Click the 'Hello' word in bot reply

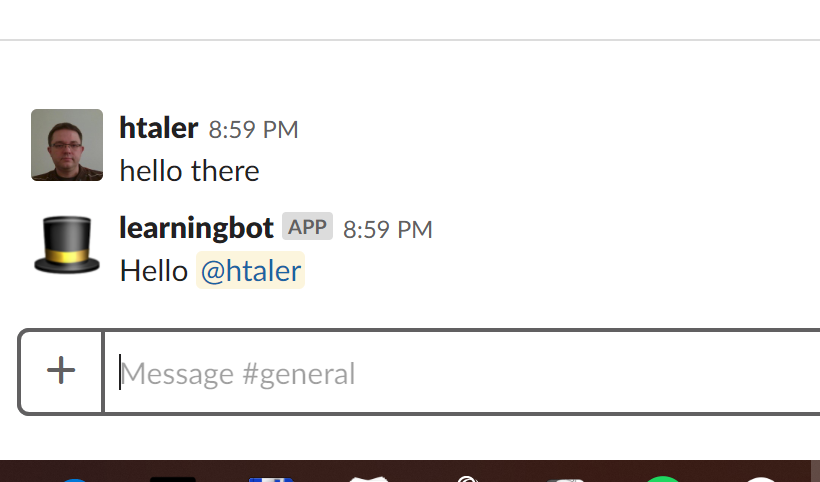tap(154, 271)
